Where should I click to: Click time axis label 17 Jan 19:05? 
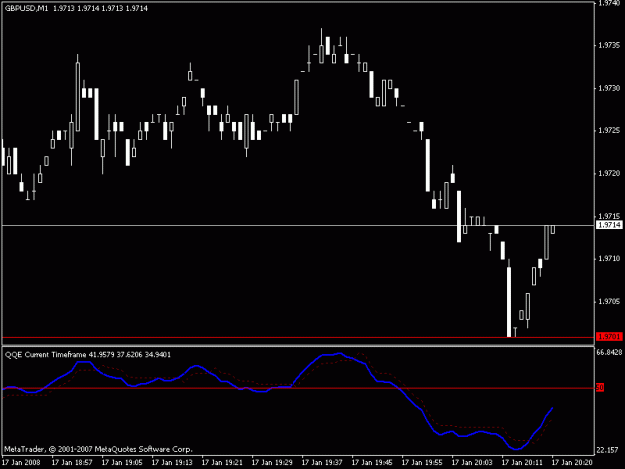coord(122,462)
